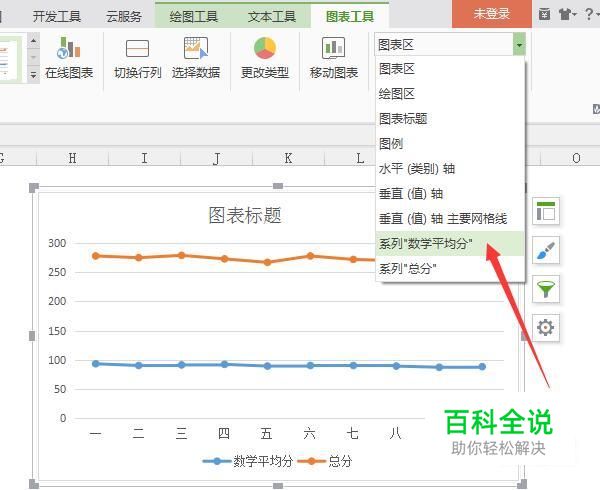Move chart style gallery up one row
This screenshot has height=490, width=600.
[34, 41]
